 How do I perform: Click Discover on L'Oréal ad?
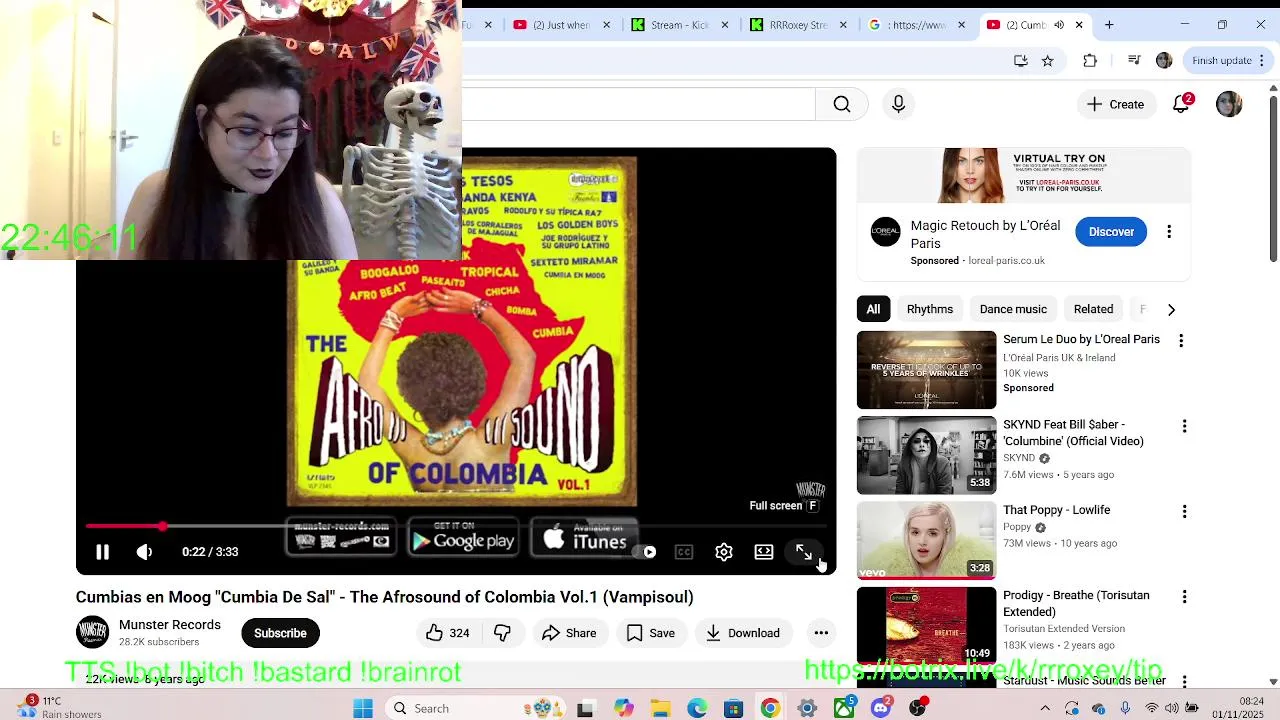point(1111,232)
